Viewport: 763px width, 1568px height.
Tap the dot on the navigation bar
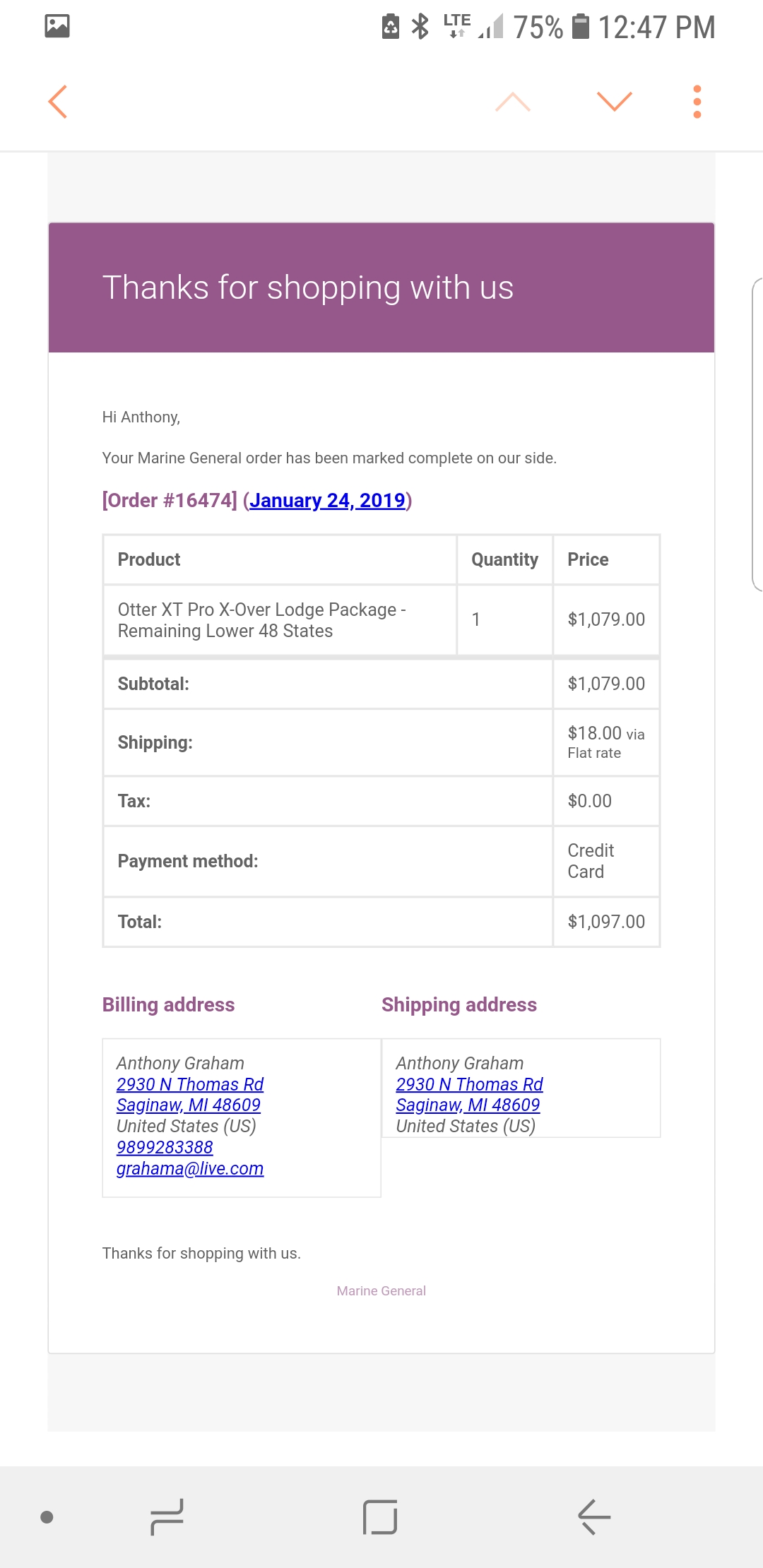tap(47, 1517)
